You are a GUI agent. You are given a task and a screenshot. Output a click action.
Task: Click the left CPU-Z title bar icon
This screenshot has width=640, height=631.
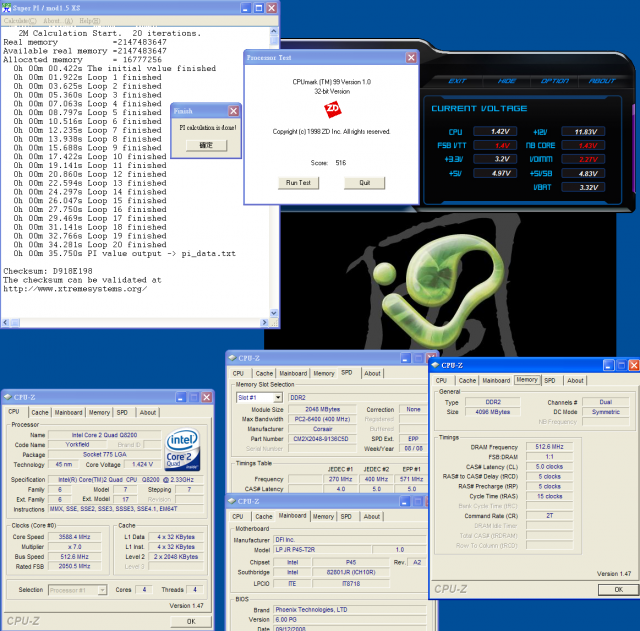[8, 397]
